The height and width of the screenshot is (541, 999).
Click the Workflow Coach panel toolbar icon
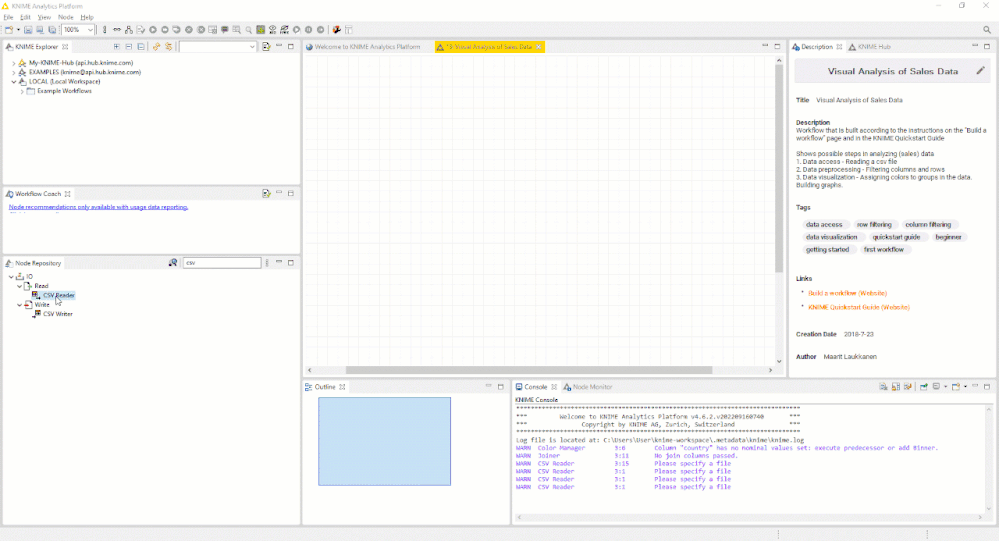pyautogui.click(x=266, y=194)
